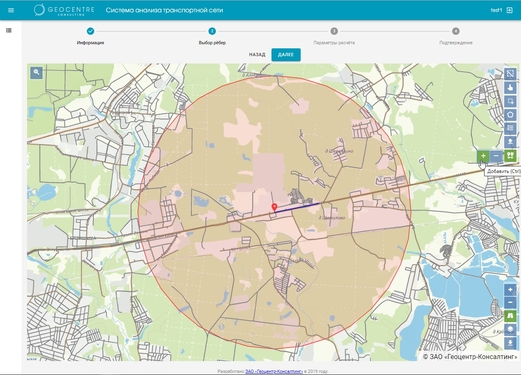Click the © ЗАО «Геоцентр-Консалтинг» map attribution

tap(470, 357)
